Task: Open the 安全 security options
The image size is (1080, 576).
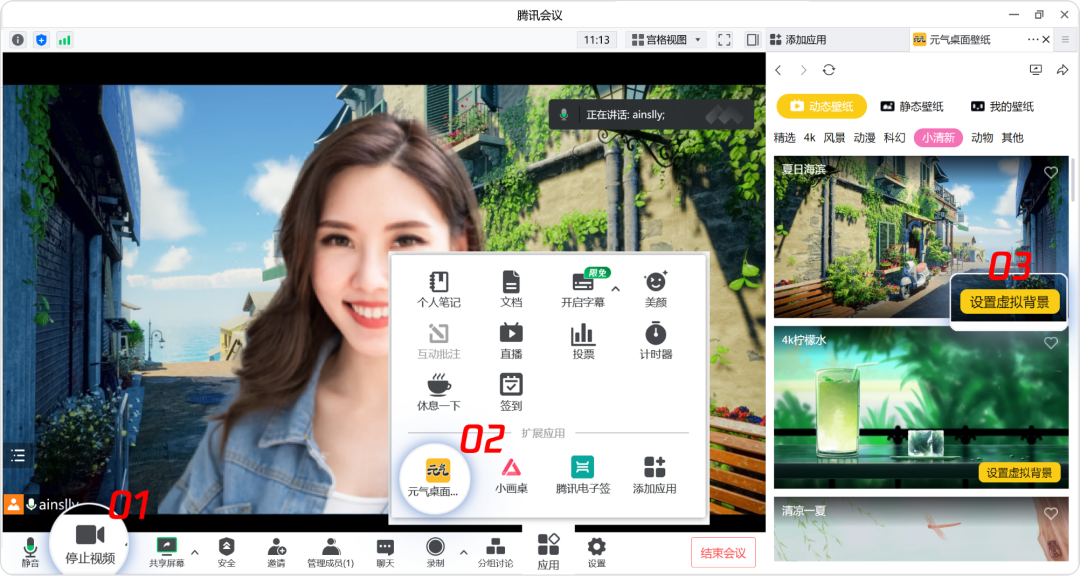Action: [227, 553]
